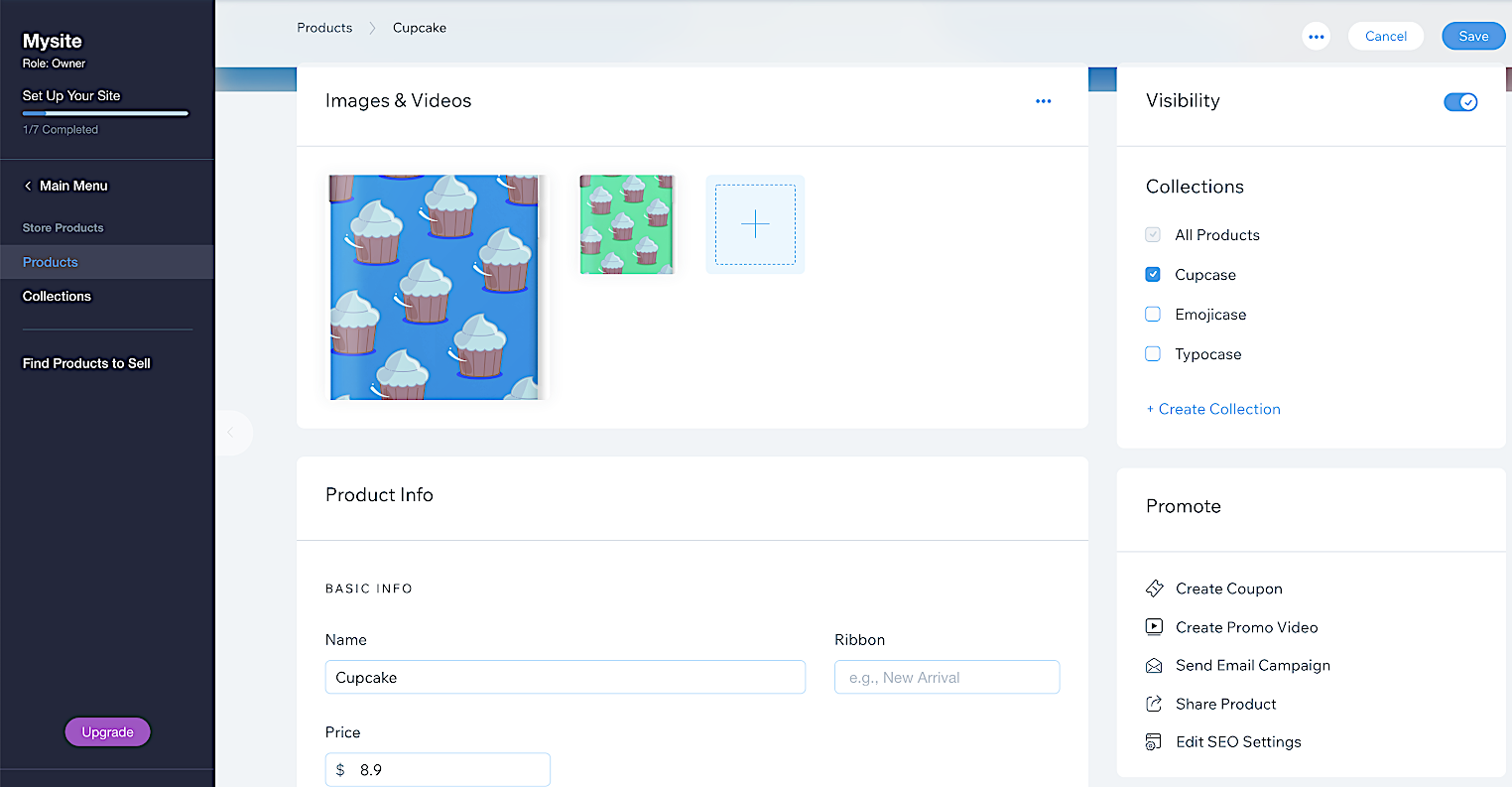Click the Share Product arrow icon
This screenshot has width=1512, height=787.
[1154, 704]
